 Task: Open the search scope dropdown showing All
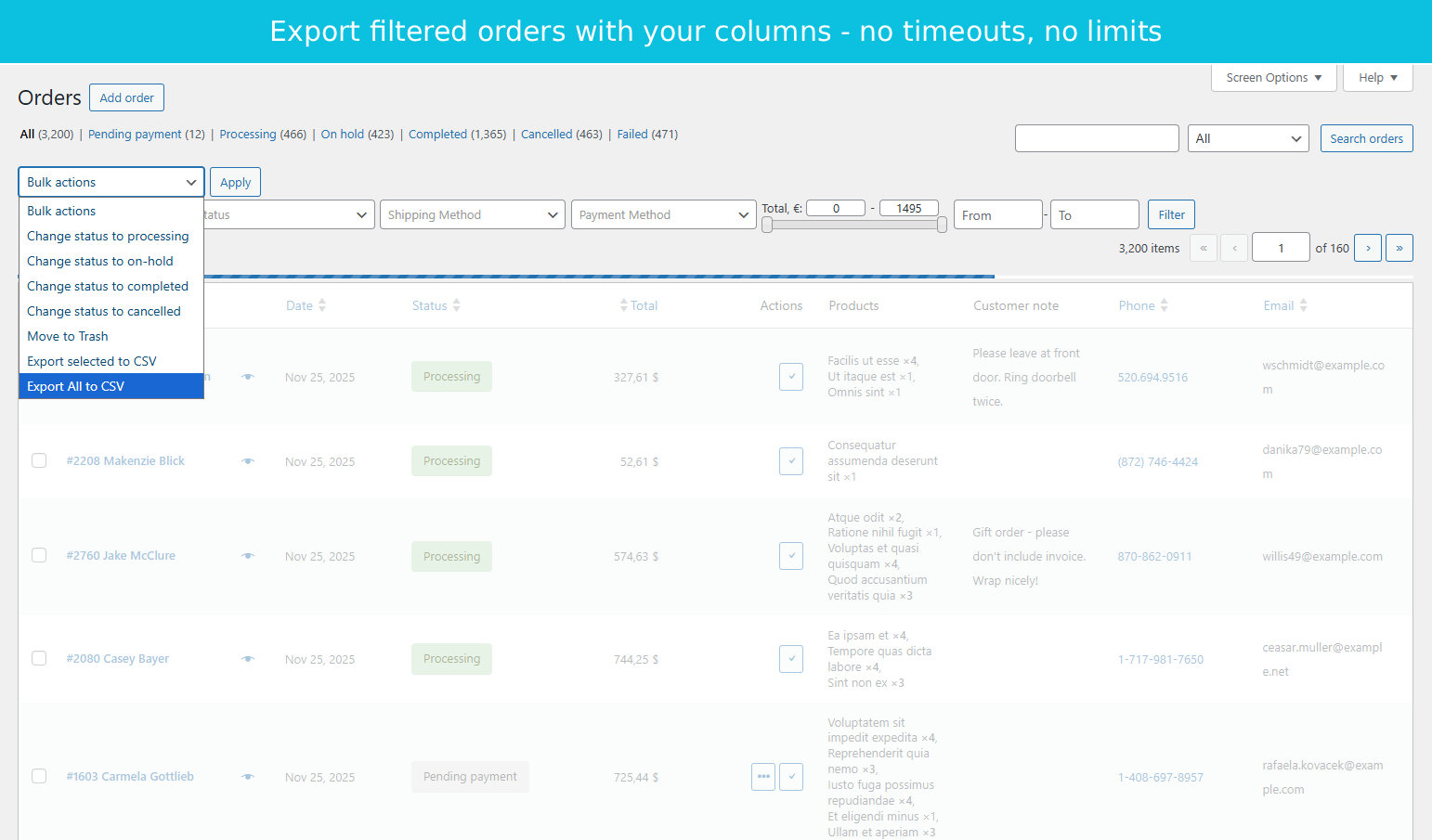[1248, 138]
